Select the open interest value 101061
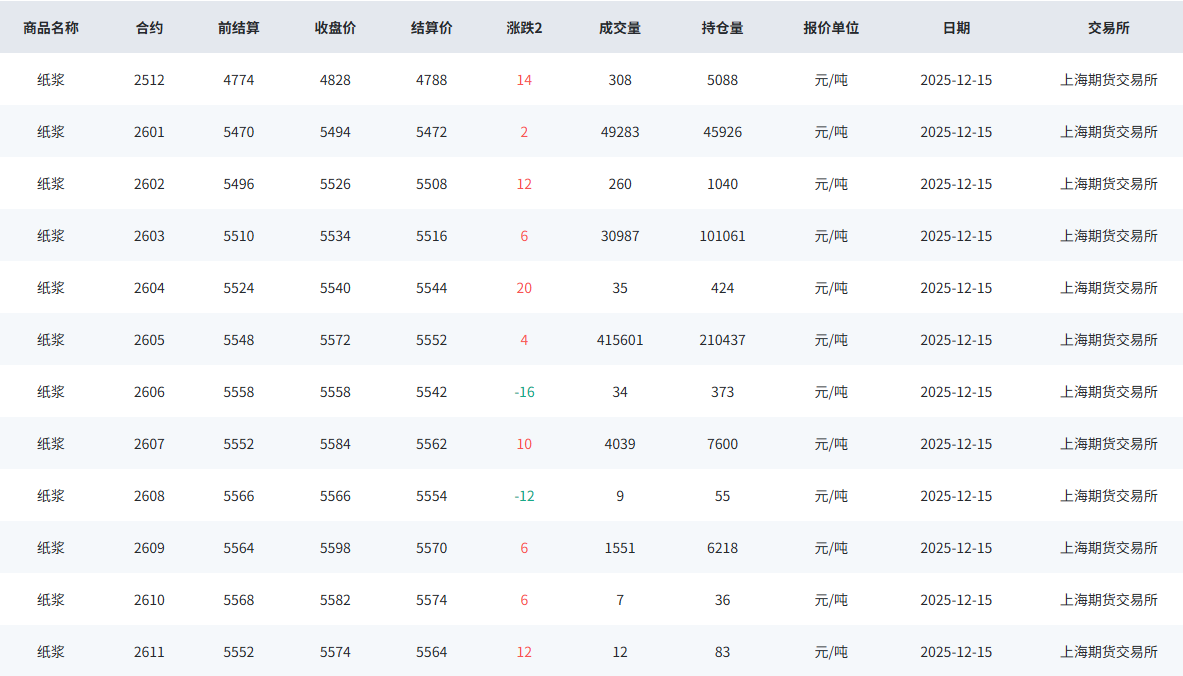1183x676 pixels. pyautogui.click(x=722, y=236)
